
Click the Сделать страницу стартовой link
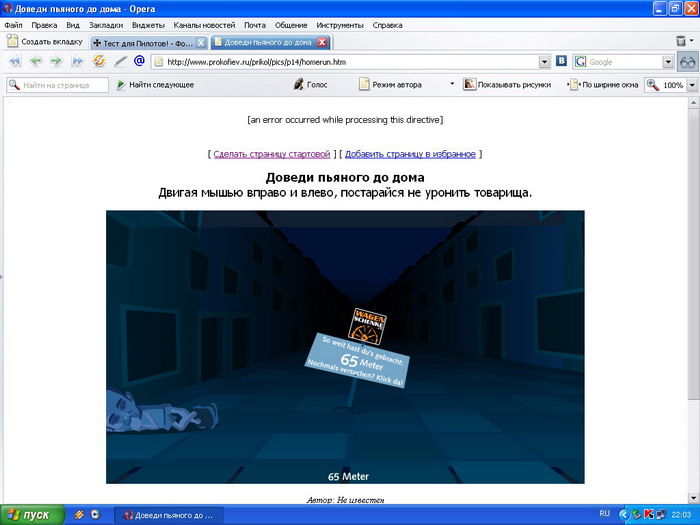(271, 154)
